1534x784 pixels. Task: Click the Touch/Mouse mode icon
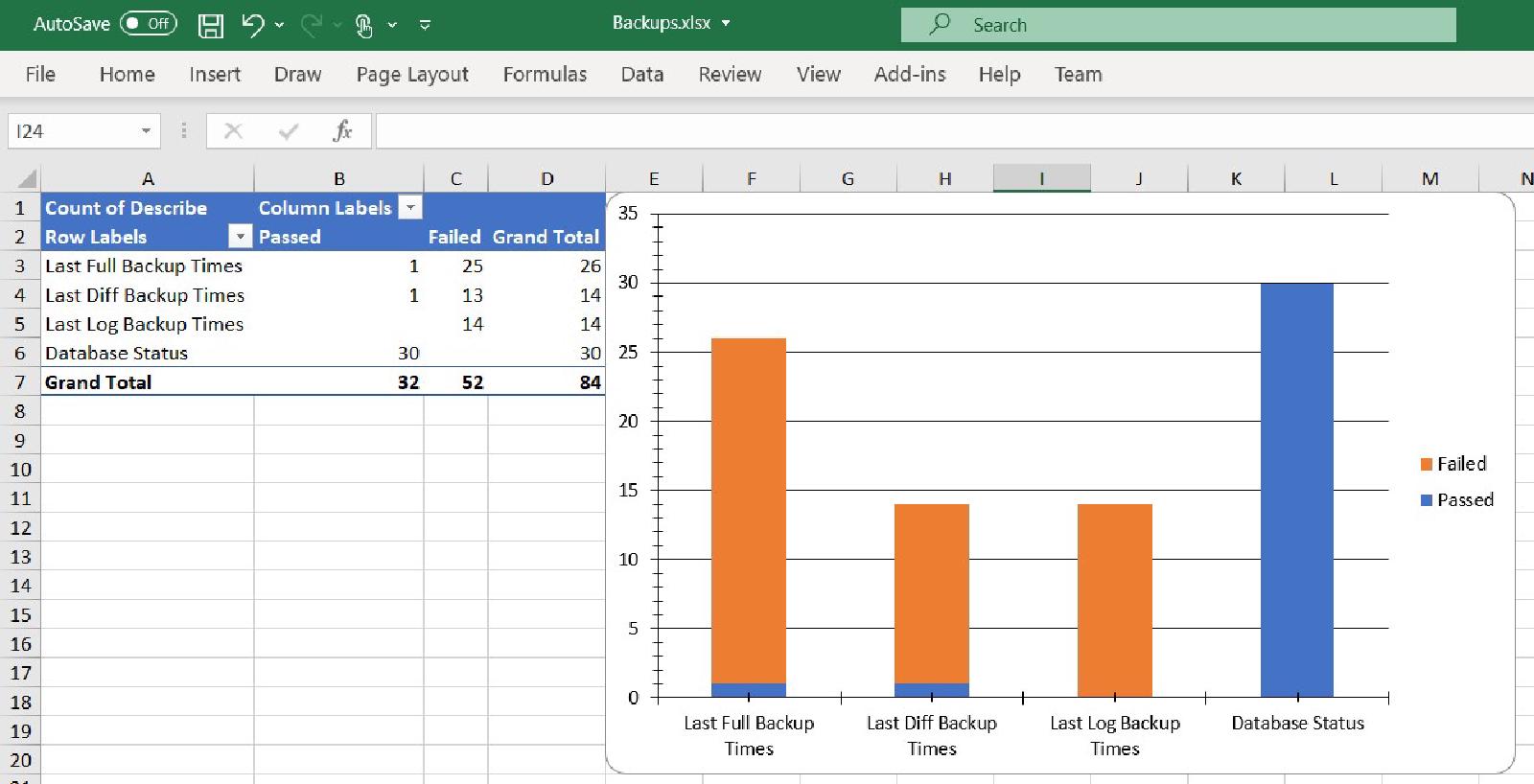[x=363, y=26]
